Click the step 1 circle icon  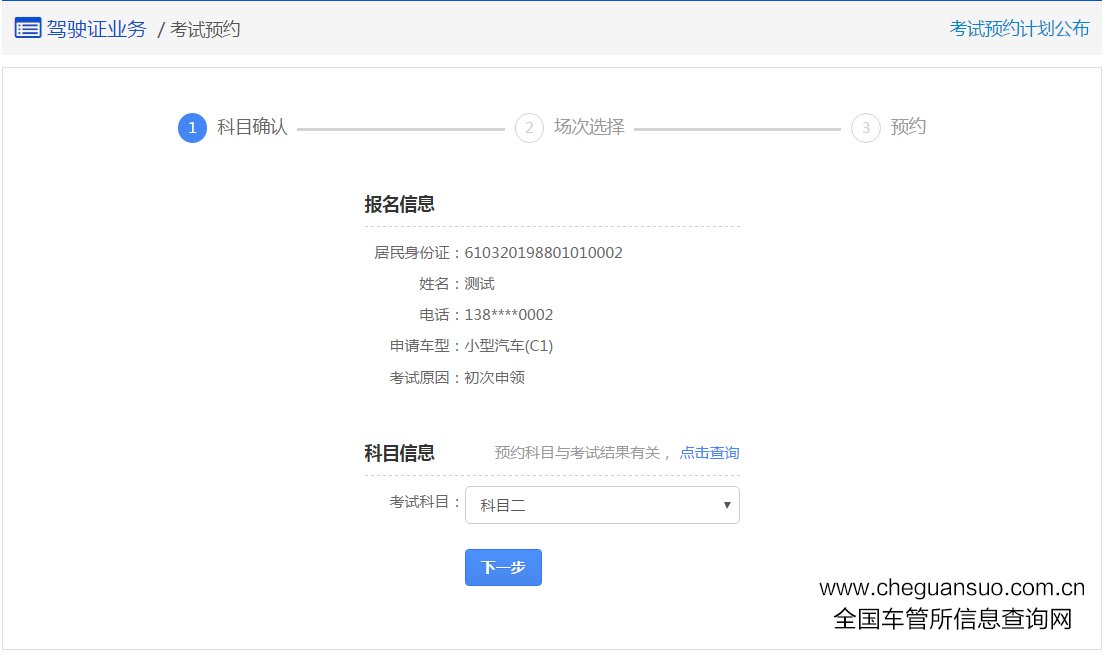192,128
